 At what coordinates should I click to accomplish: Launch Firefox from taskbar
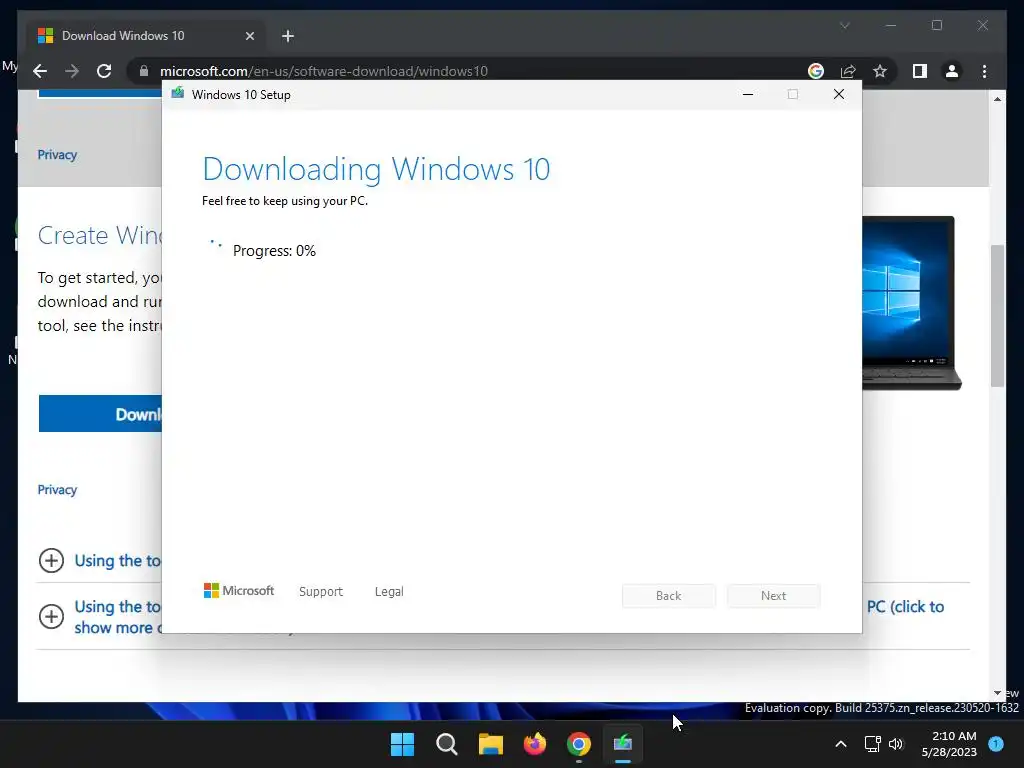tap(535, 744)
